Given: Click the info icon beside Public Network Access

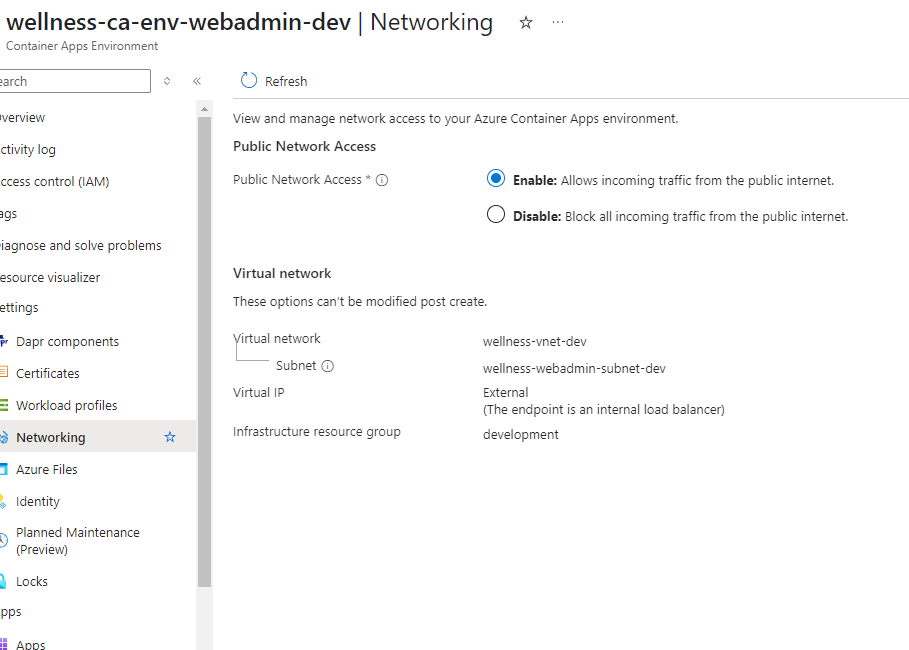Looking at the screenshot, I should pyautogui.click(x=382, y=180).
